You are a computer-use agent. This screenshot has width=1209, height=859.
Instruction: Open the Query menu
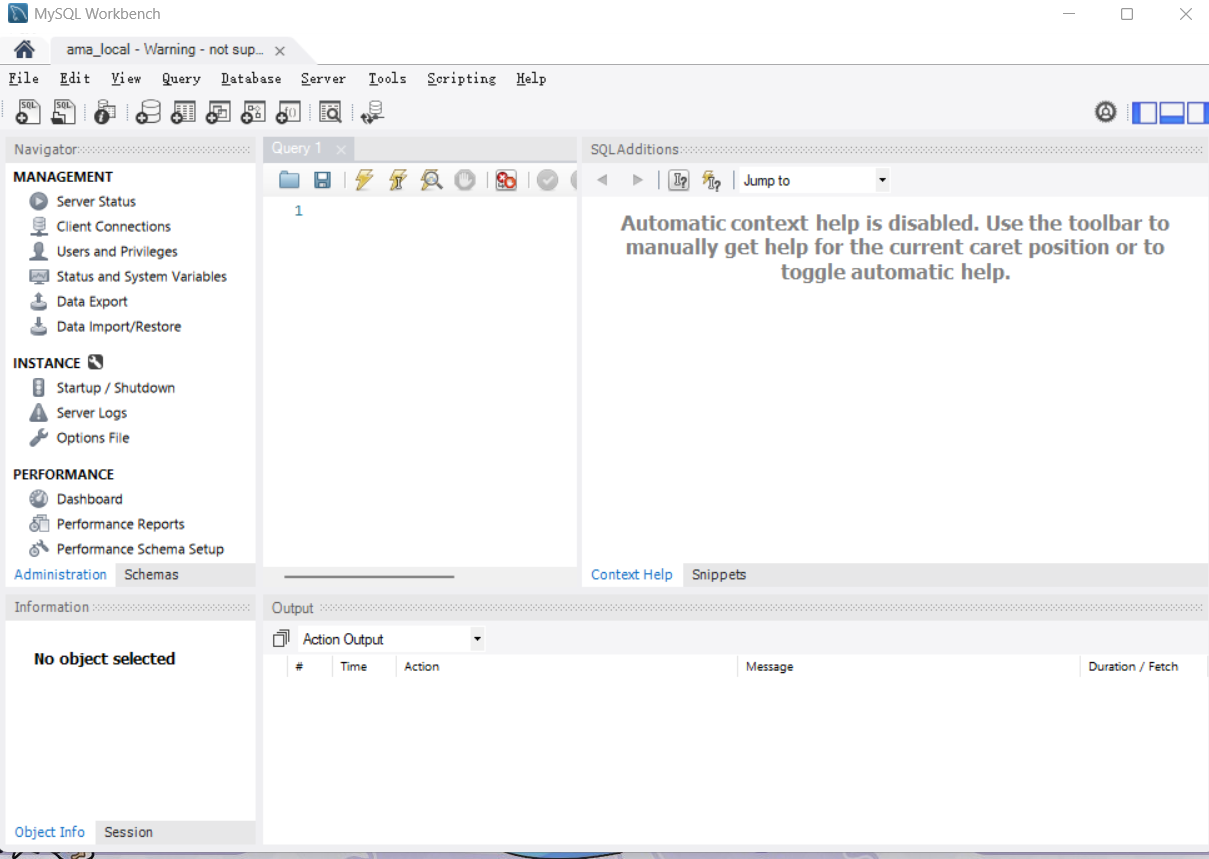pyautogui.click(x=181, y=78)
